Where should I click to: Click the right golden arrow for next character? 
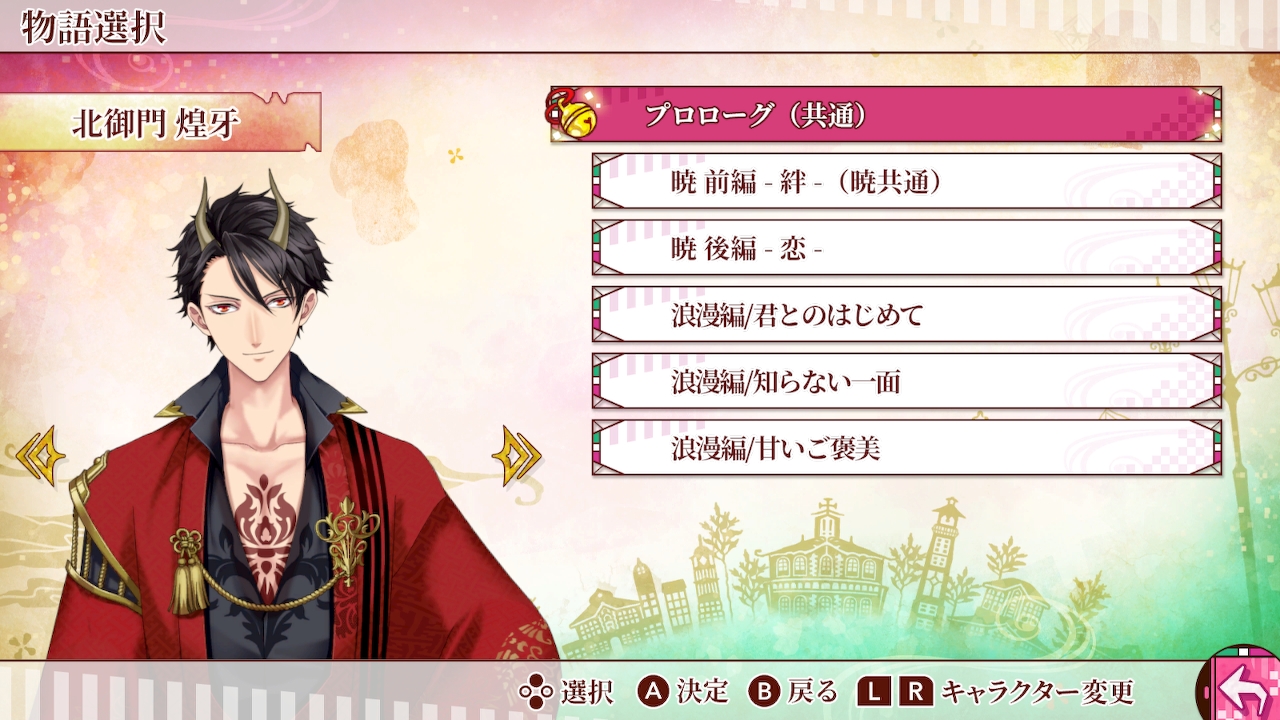(x=516, y=456)
